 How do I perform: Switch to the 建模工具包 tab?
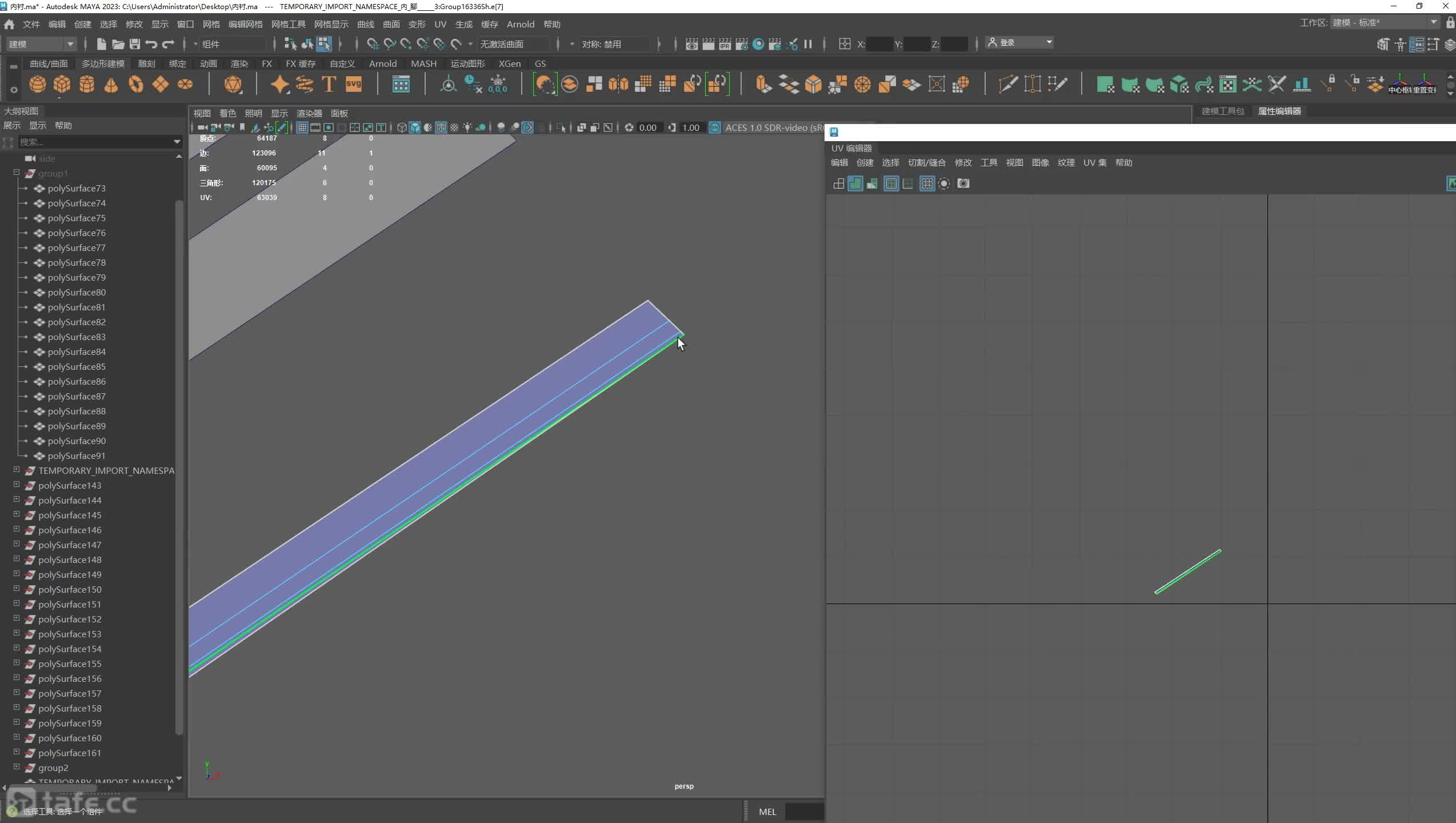click(x=1223, y=111)
